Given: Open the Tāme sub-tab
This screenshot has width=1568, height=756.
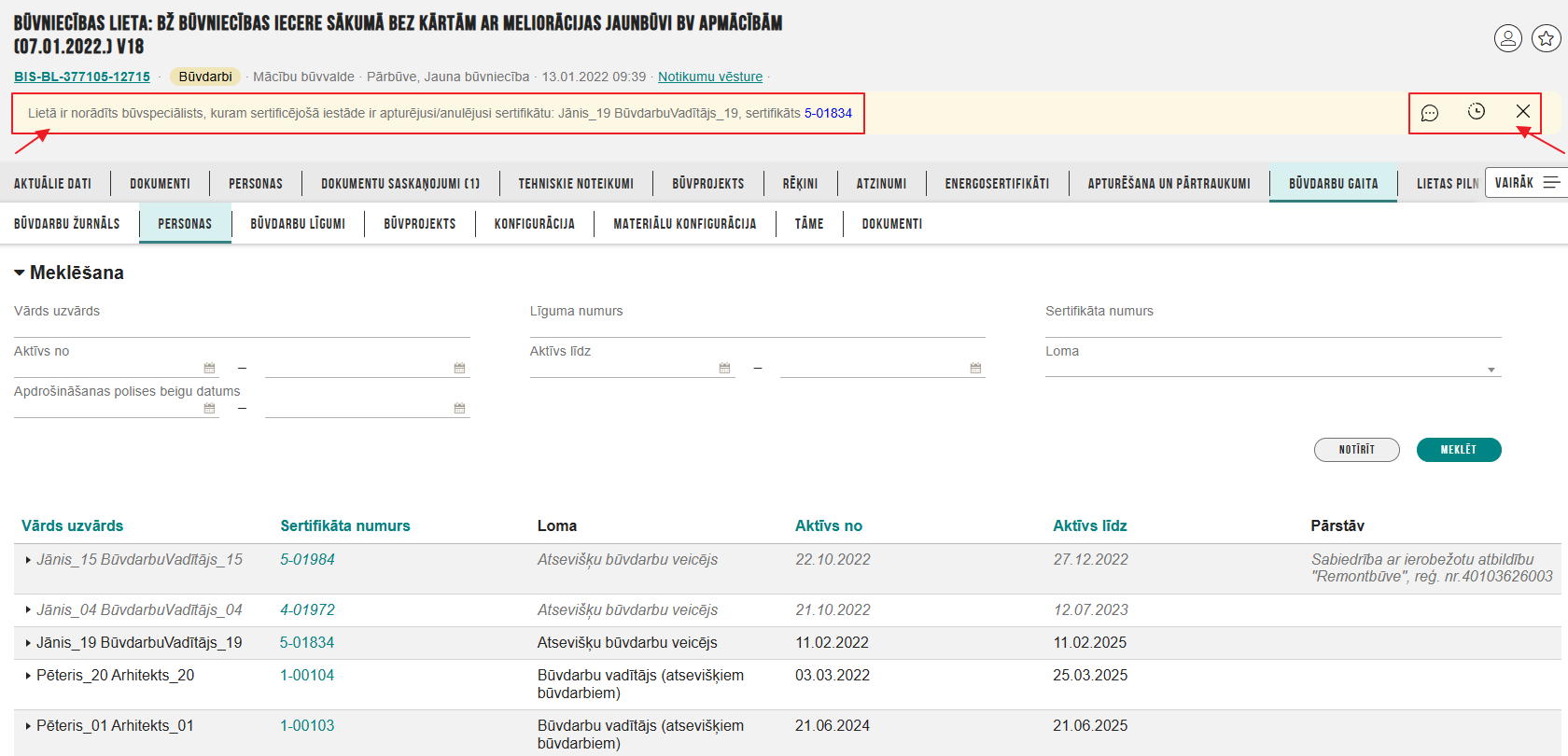Looking at the screenshot, I should [809, 224].
